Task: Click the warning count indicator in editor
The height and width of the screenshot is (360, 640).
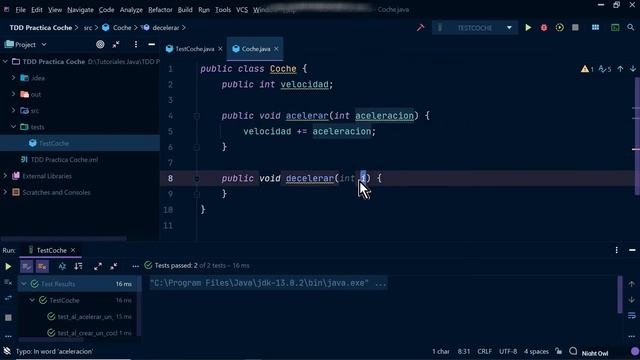Action: (587, 69)
